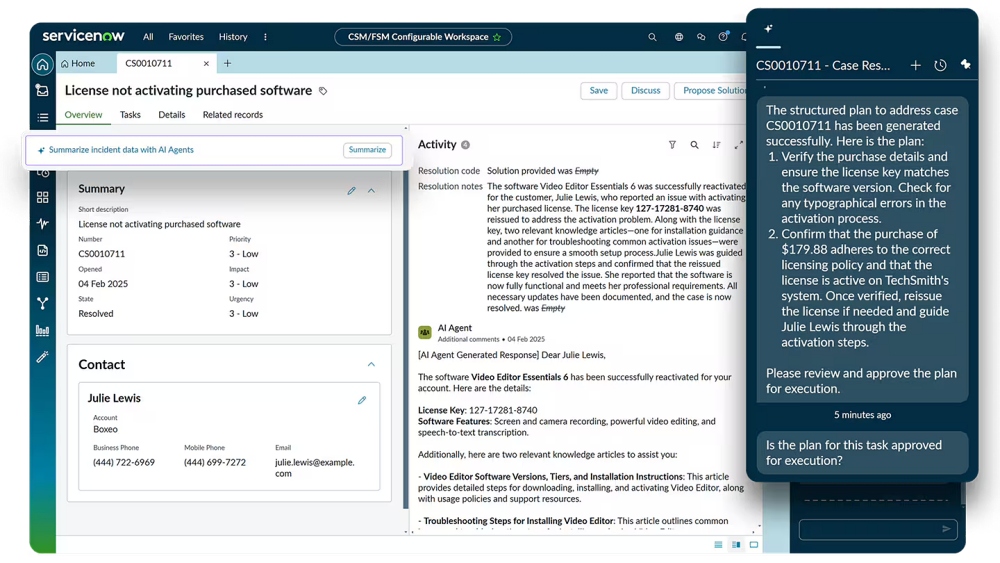The height and width of the screenshot is (563, 1000).
Task: Open the bar chart analytics sidebar icon
Action: pyautogui.click(x=42, y=330)
